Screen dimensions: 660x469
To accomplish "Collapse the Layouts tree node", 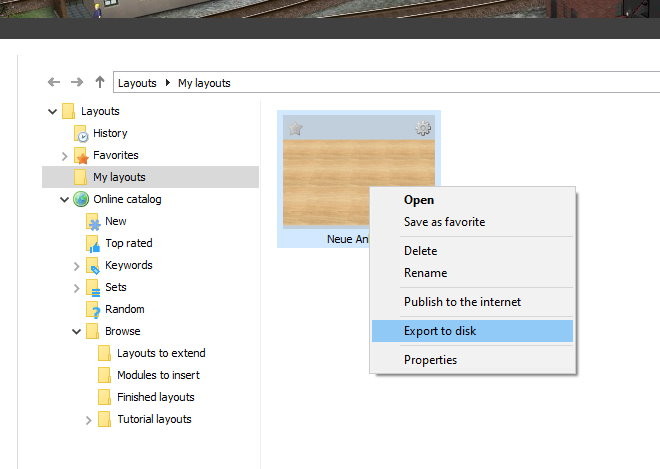I will 52,112.
